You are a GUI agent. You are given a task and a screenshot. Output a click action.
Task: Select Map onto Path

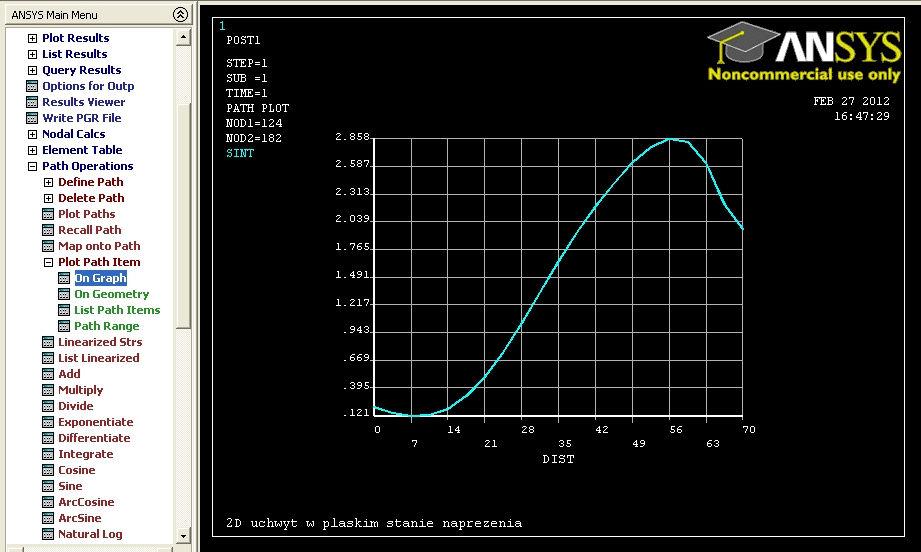point(99,246)
